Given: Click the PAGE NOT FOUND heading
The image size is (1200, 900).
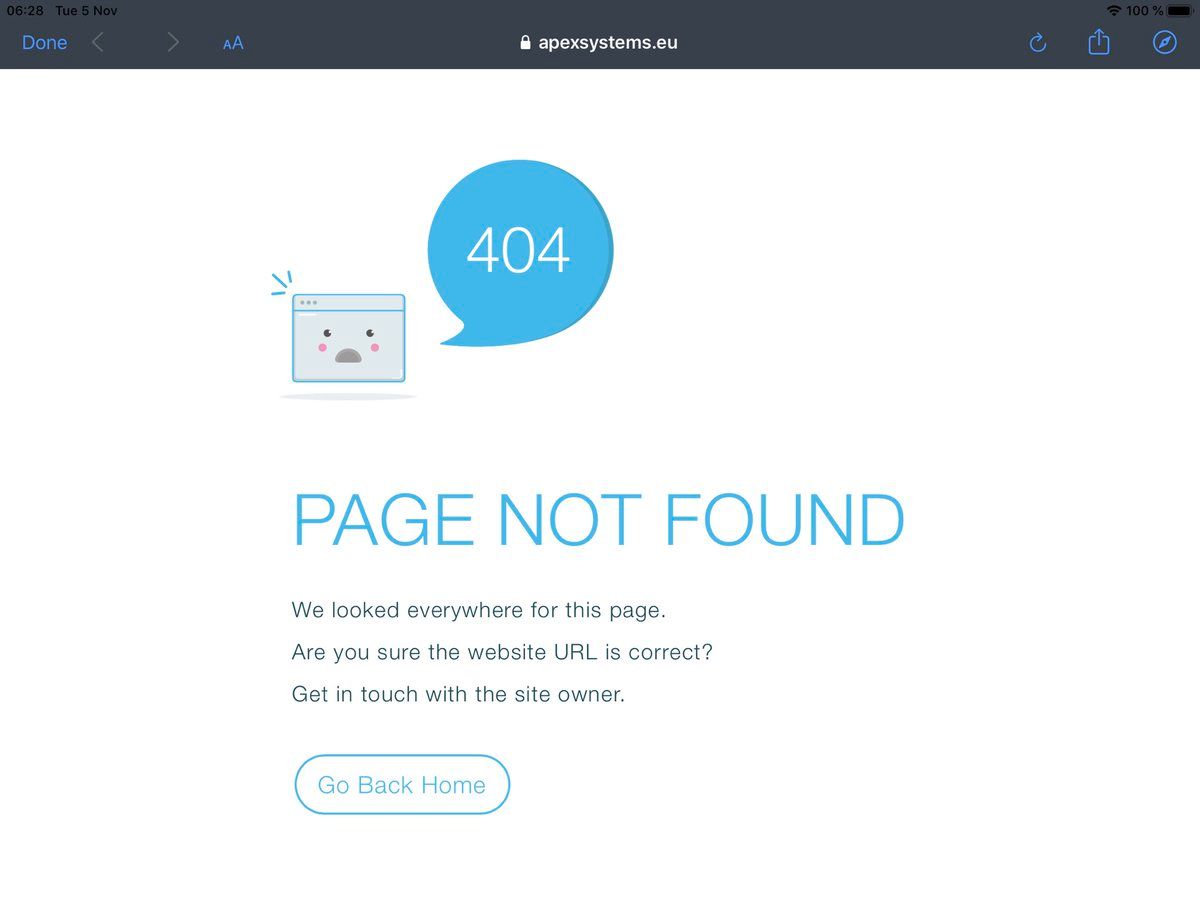Looking at the screenshot, I should click(x=599, y=520).
